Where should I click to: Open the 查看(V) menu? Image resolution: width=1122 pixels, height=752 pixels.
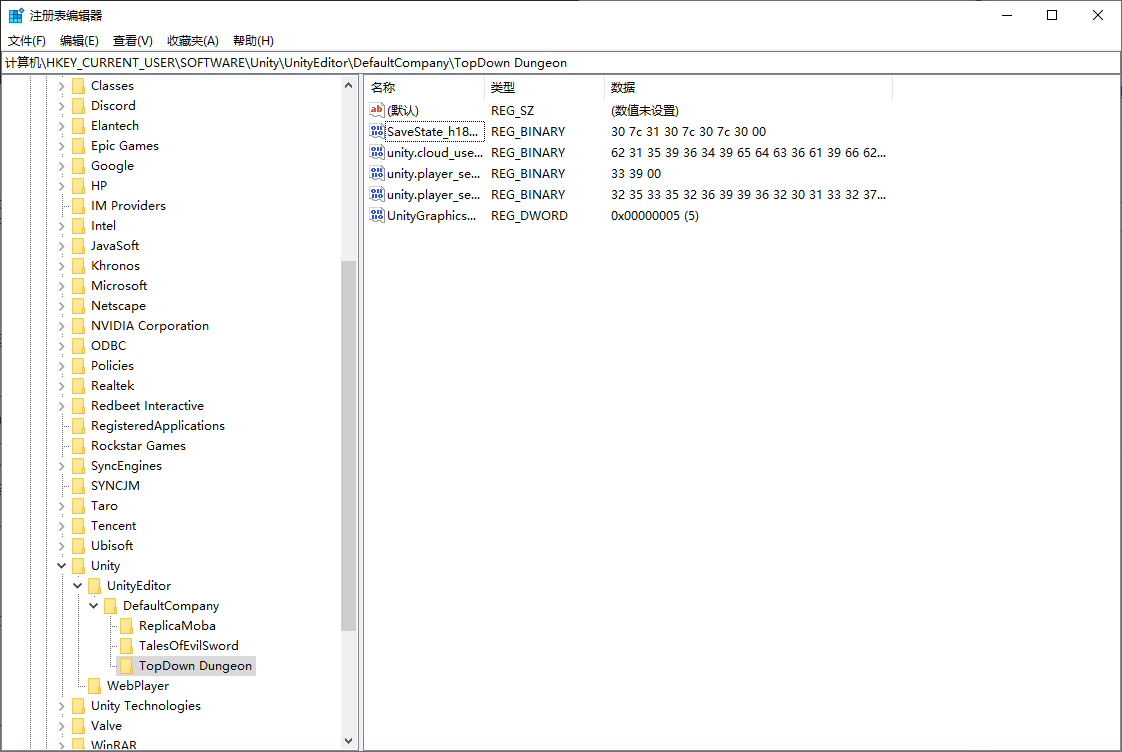[132, 41]
